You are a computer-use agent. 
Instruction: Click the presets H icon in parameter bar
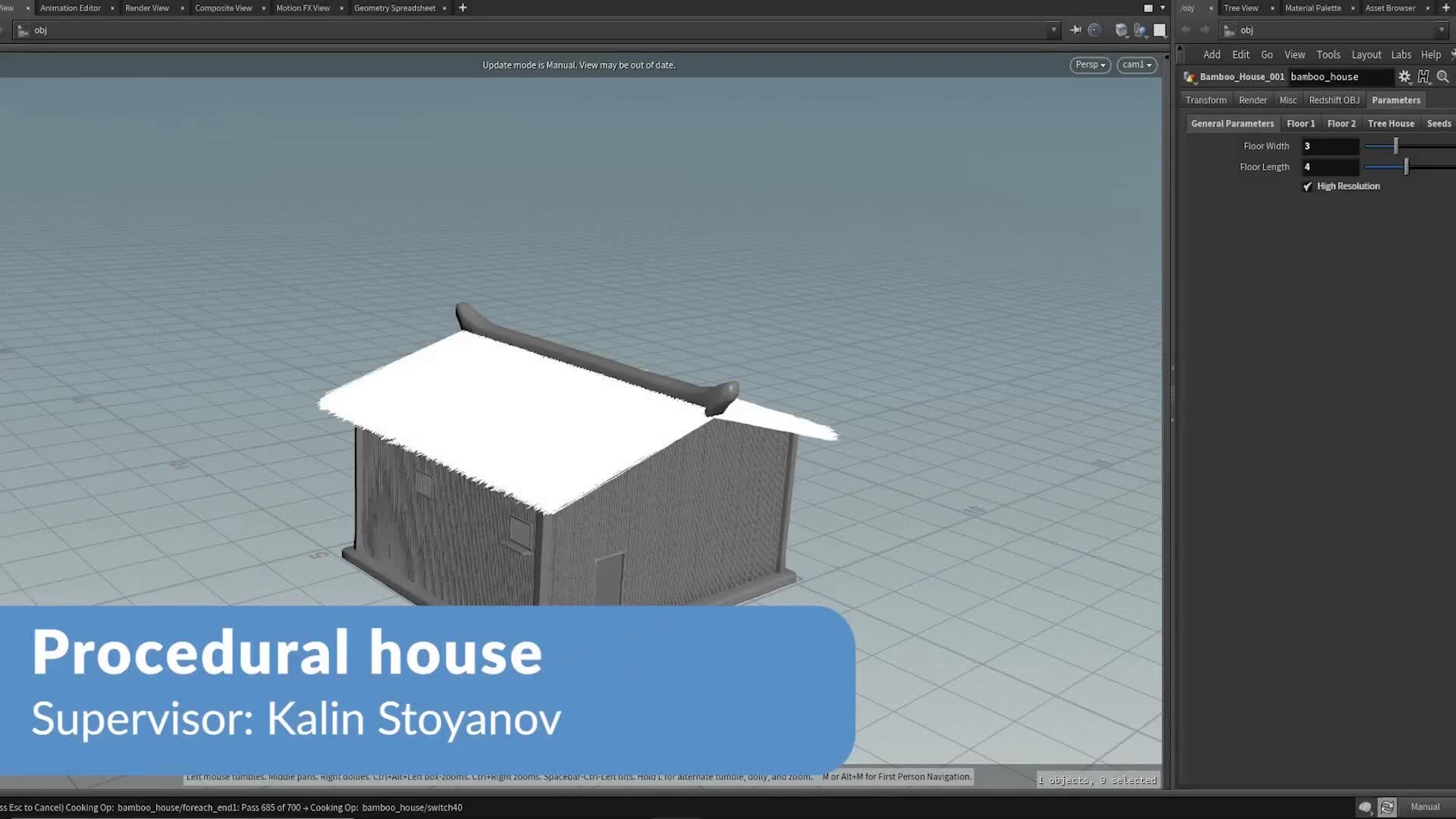click(1424, 77)
